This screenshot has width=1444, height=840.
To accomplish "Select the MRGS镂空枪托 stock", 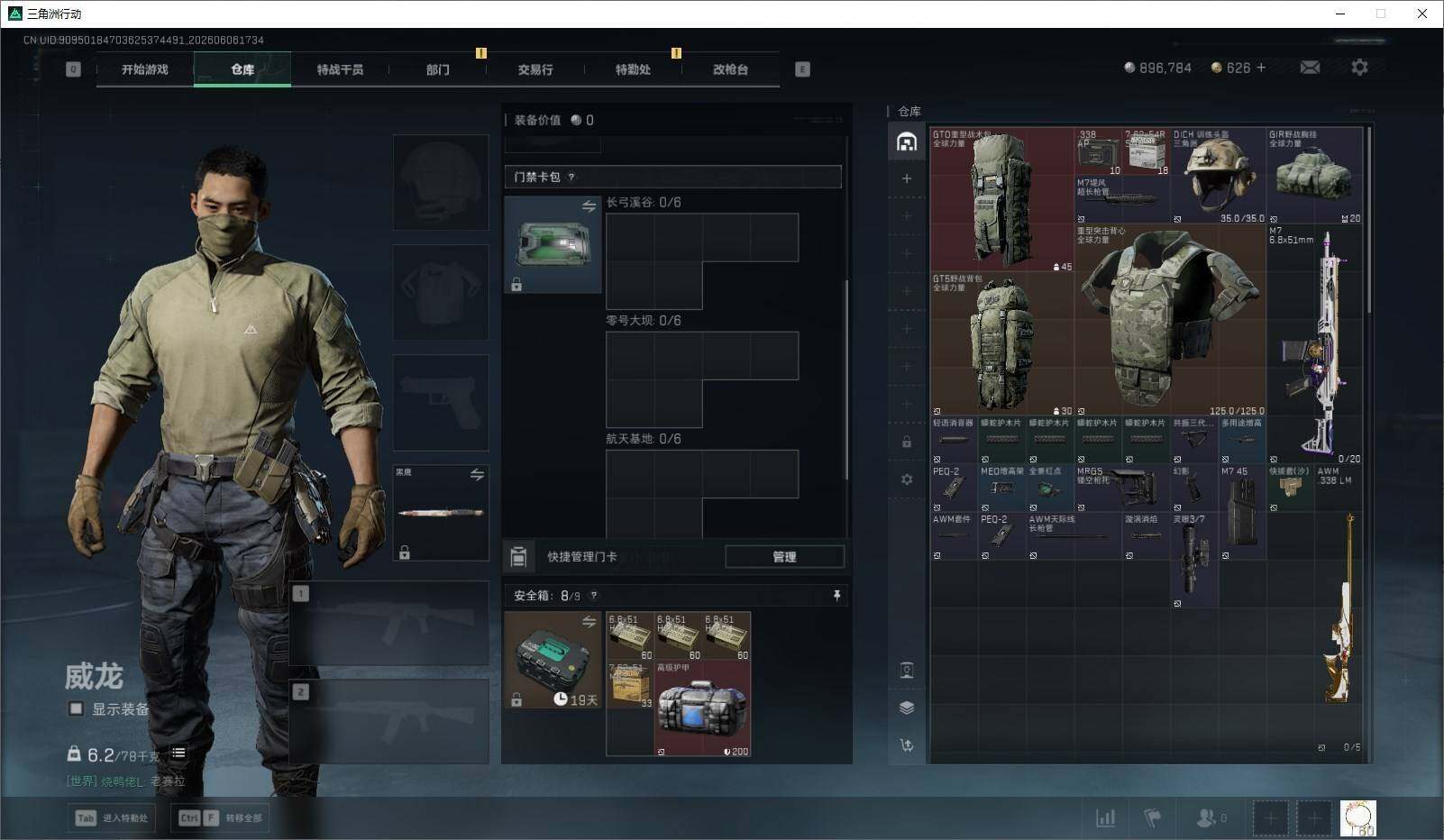I will coord(1122,488).
